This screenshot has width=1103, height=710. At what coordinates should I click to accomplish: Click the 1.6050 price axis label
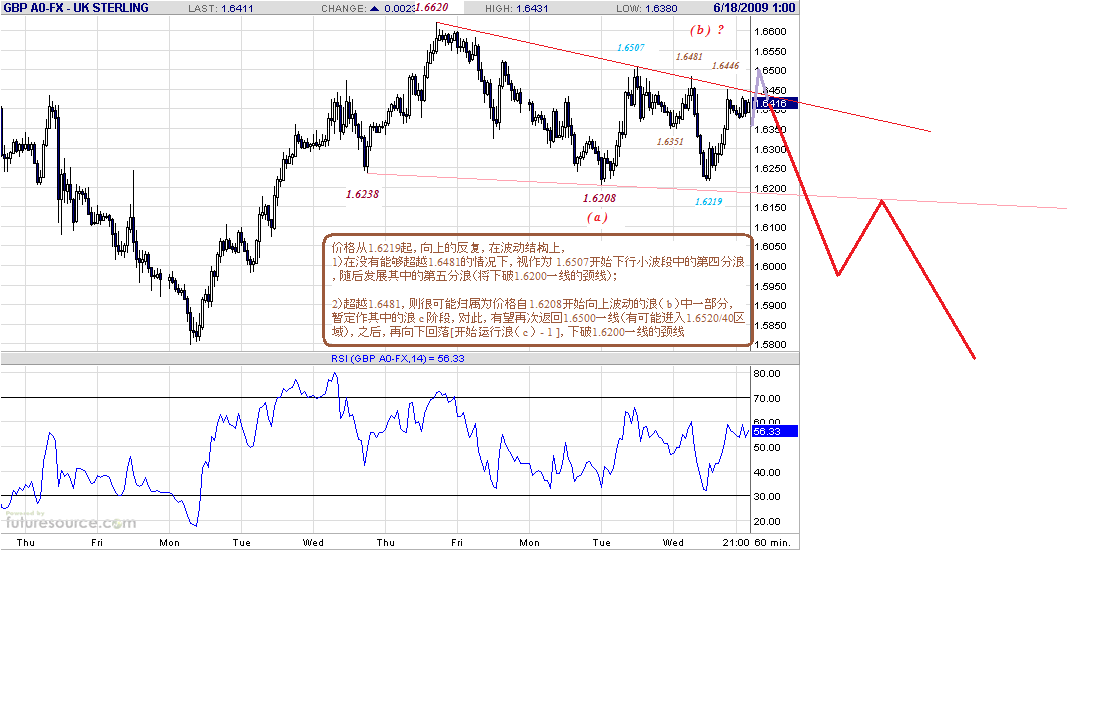[770, 246]
